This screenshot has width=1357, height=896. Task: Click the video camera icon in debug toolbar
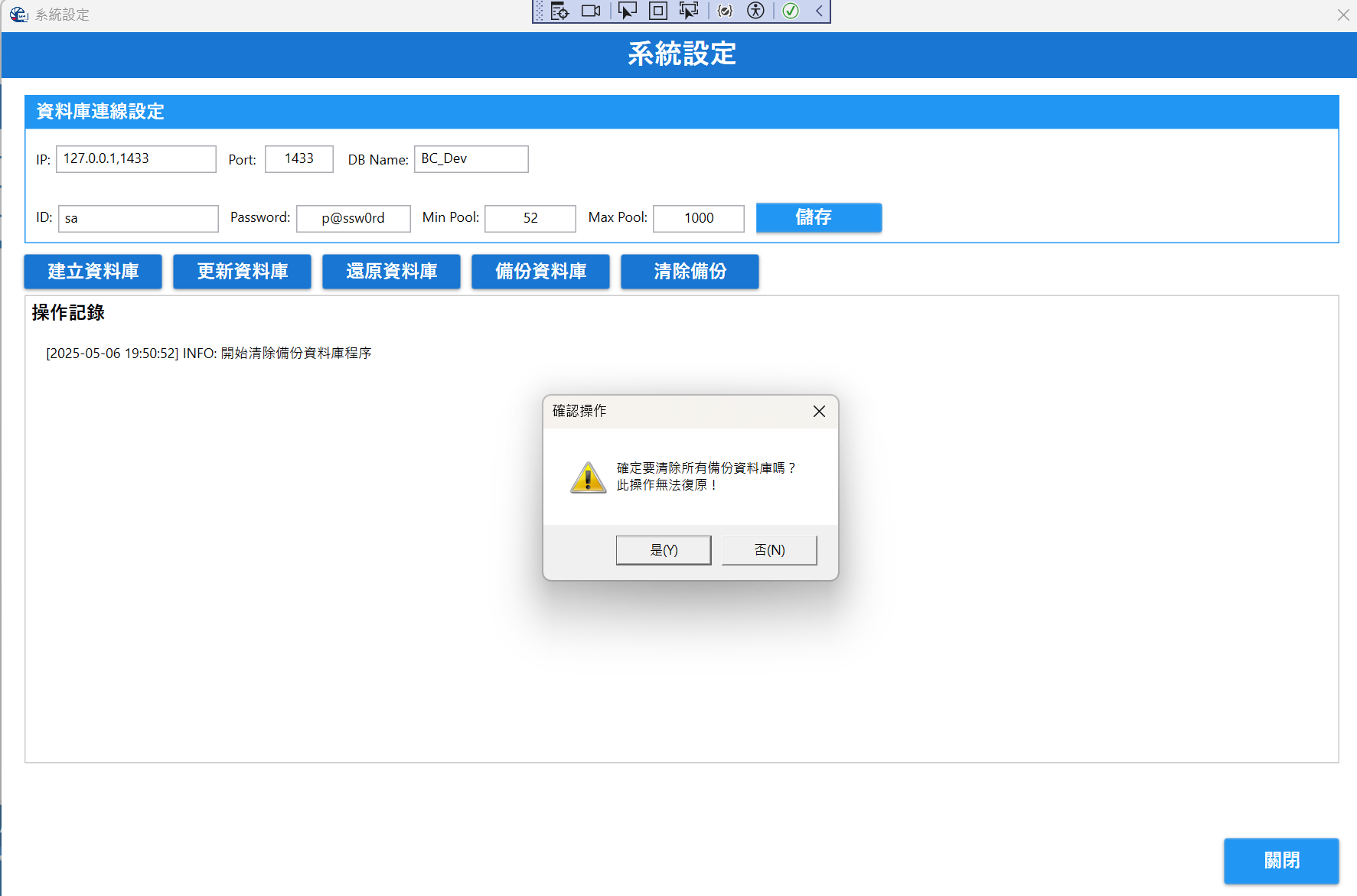tap(591, 11)
